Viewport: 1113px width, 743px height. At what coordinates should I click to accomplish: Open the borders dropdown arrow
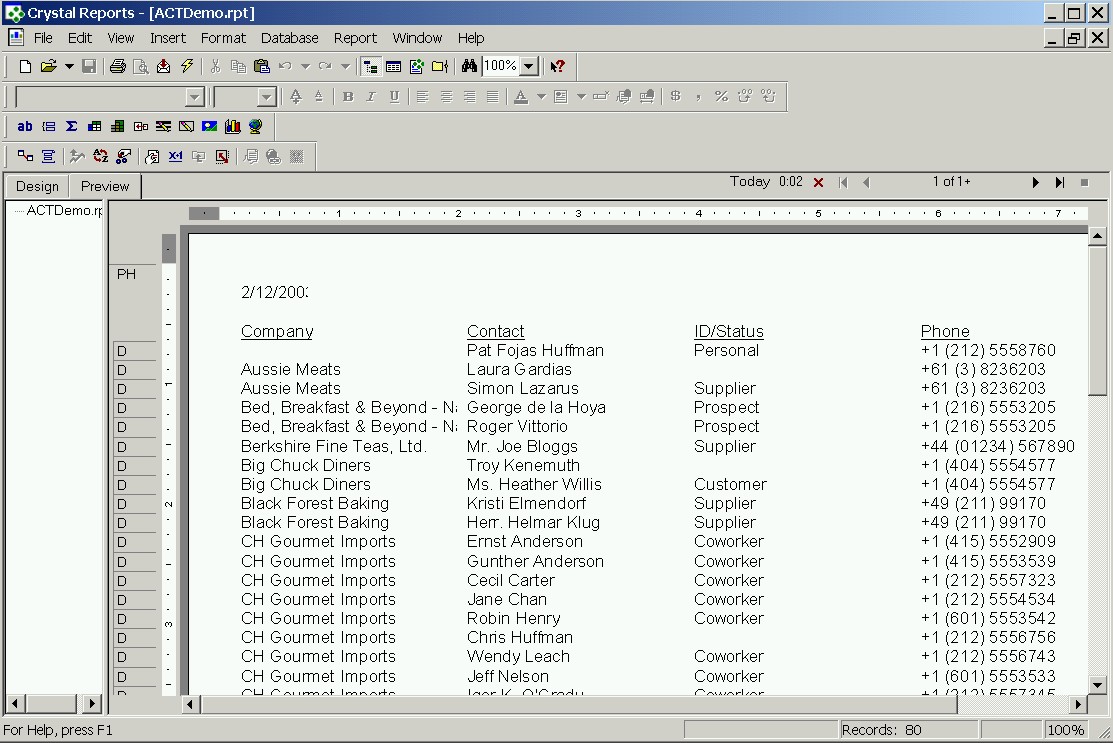[x=581, y=97]
